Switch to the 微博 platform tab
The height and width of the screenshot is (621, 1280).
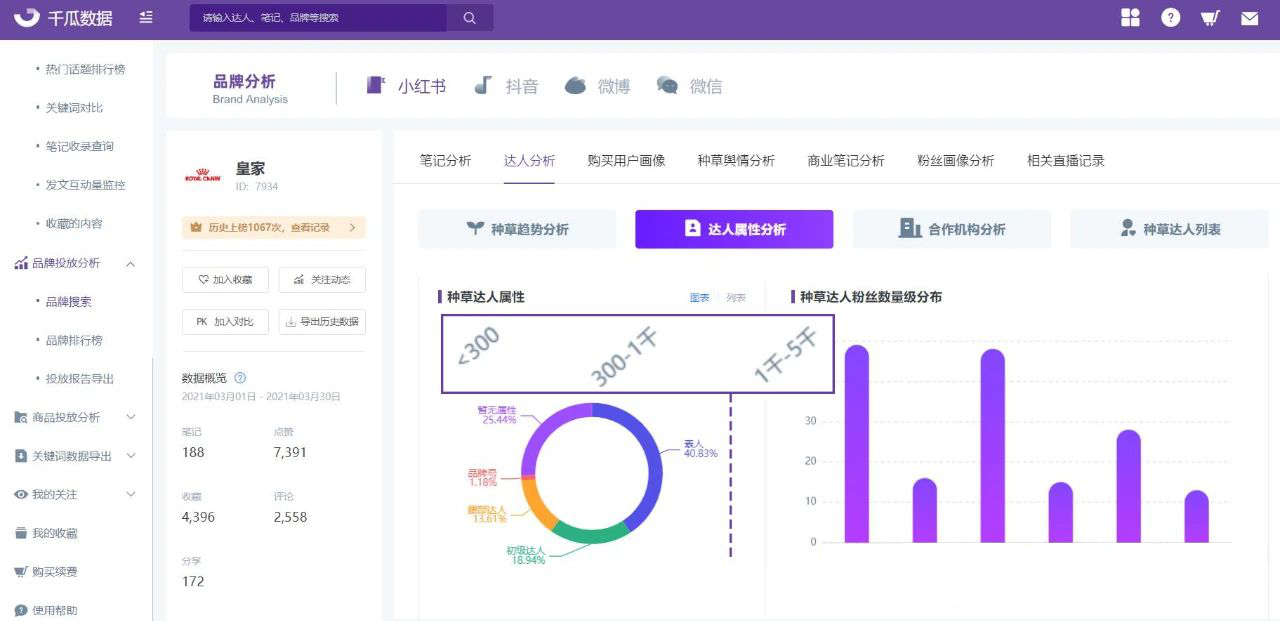[x=597, y=86]
